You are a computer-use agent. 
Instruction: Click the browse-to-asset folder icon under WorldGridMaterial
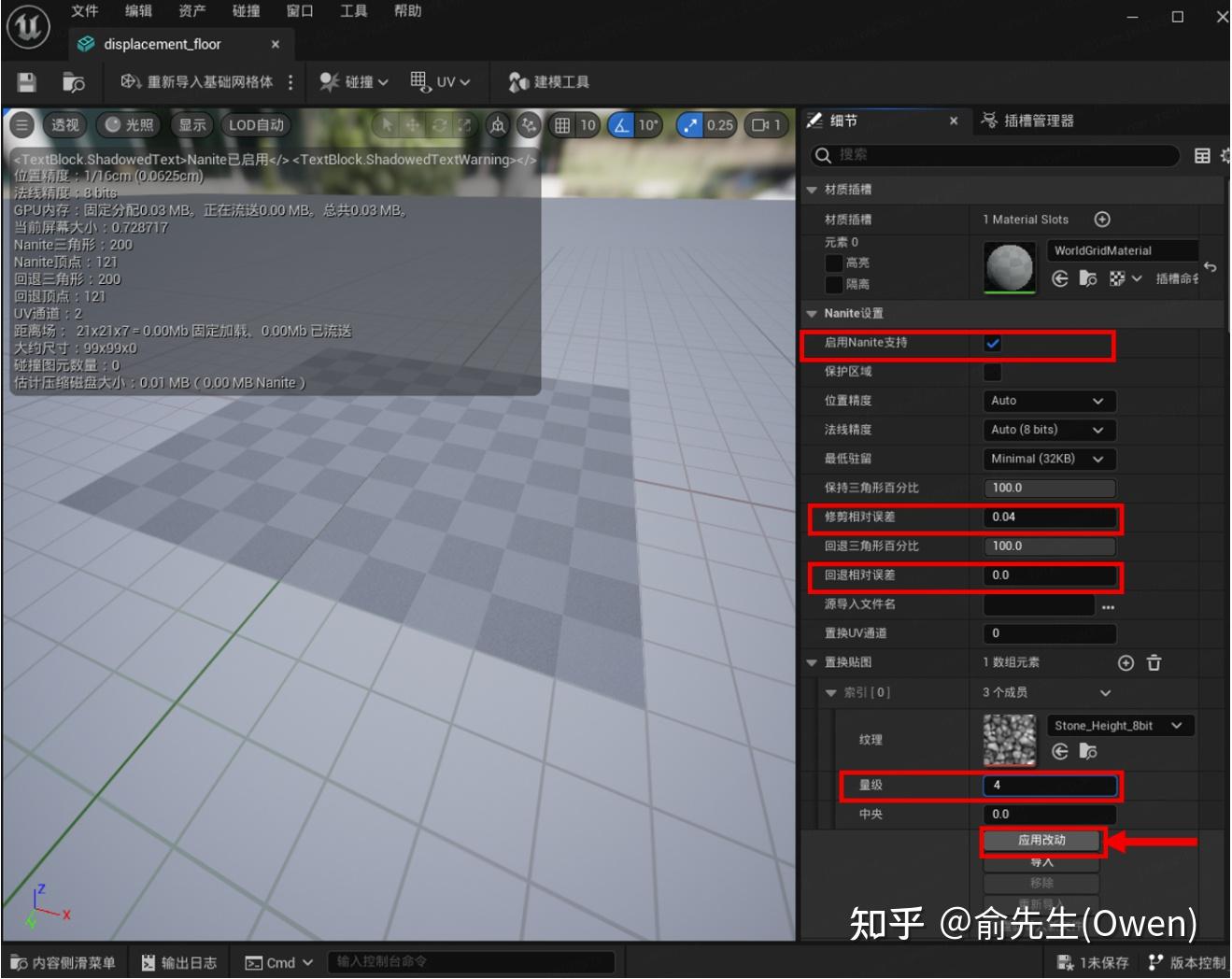(x=1087, y=278)
